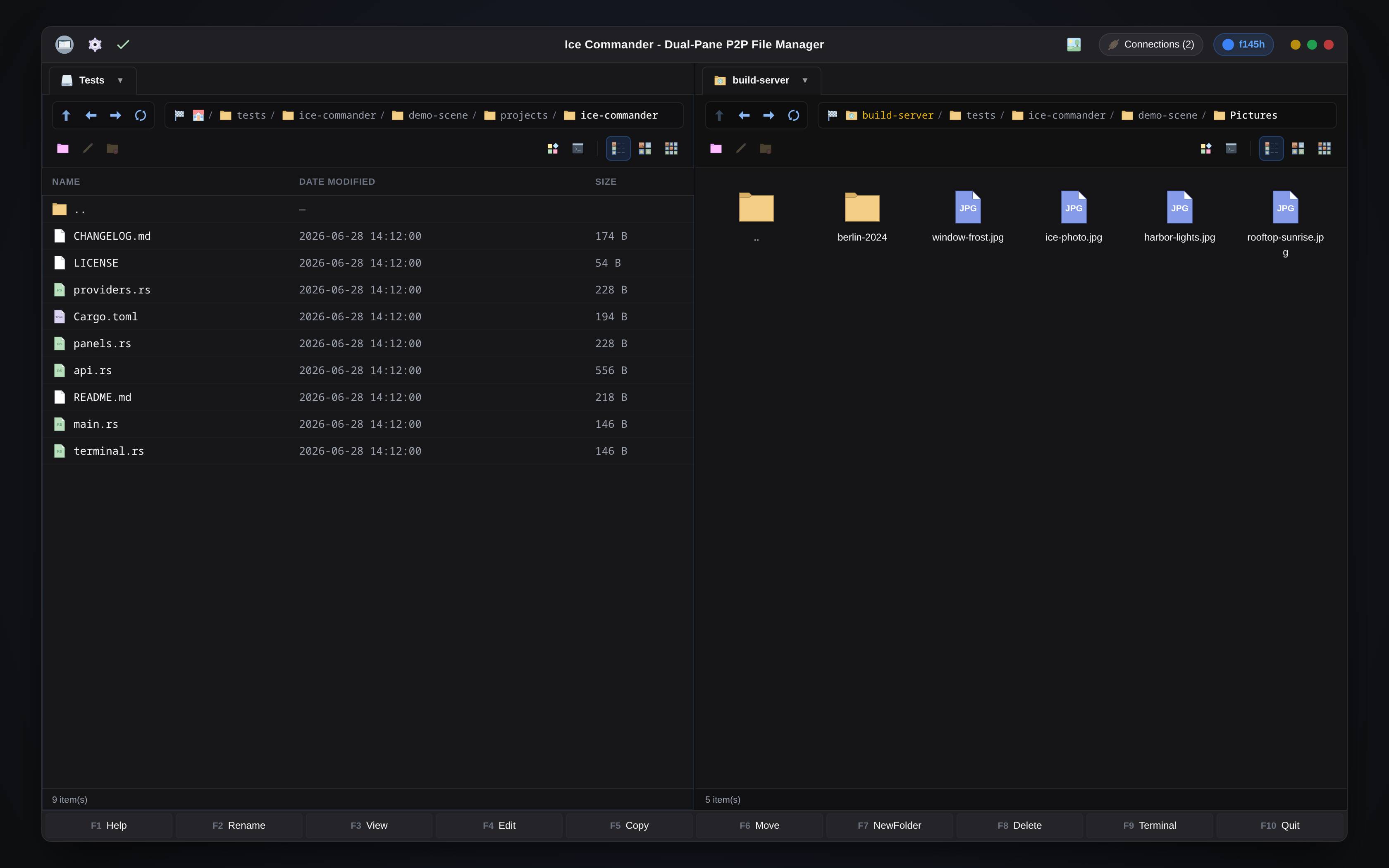Go up one directory in left pane
Image resolution: width=1389 pixels, height=868 pixels.
pyautogui.click(x=66, y=115)
